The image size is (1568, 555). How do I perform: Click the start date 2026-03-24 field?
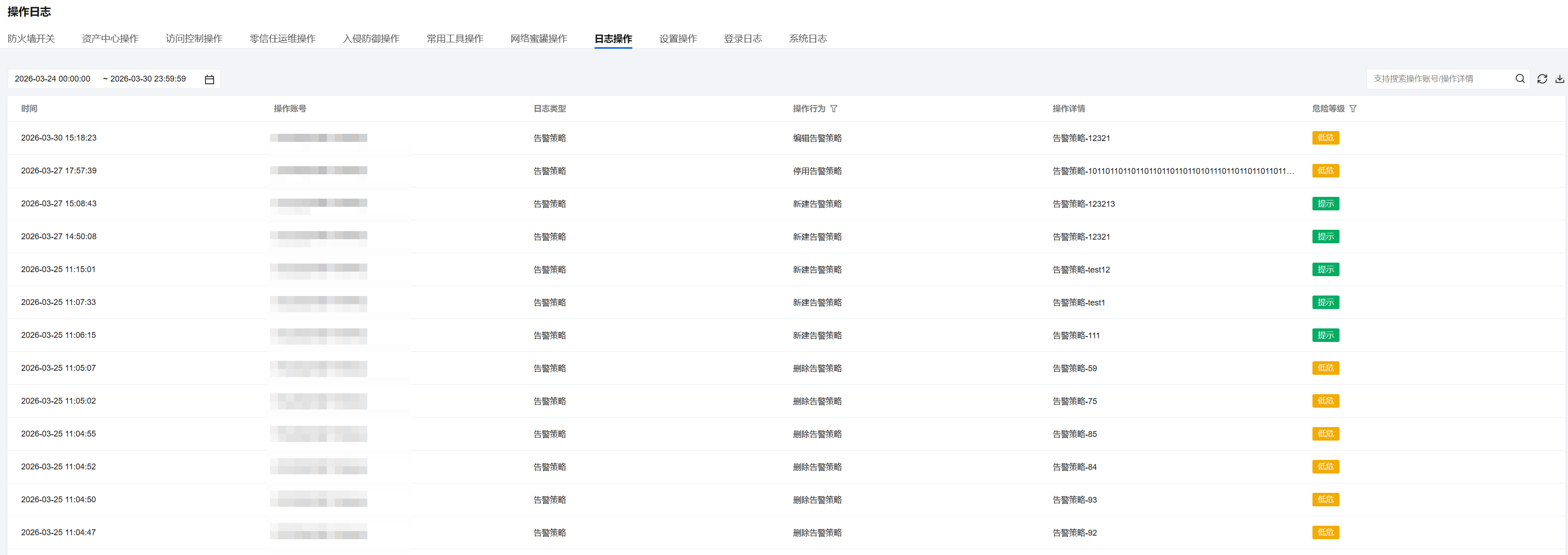(52, 78)
